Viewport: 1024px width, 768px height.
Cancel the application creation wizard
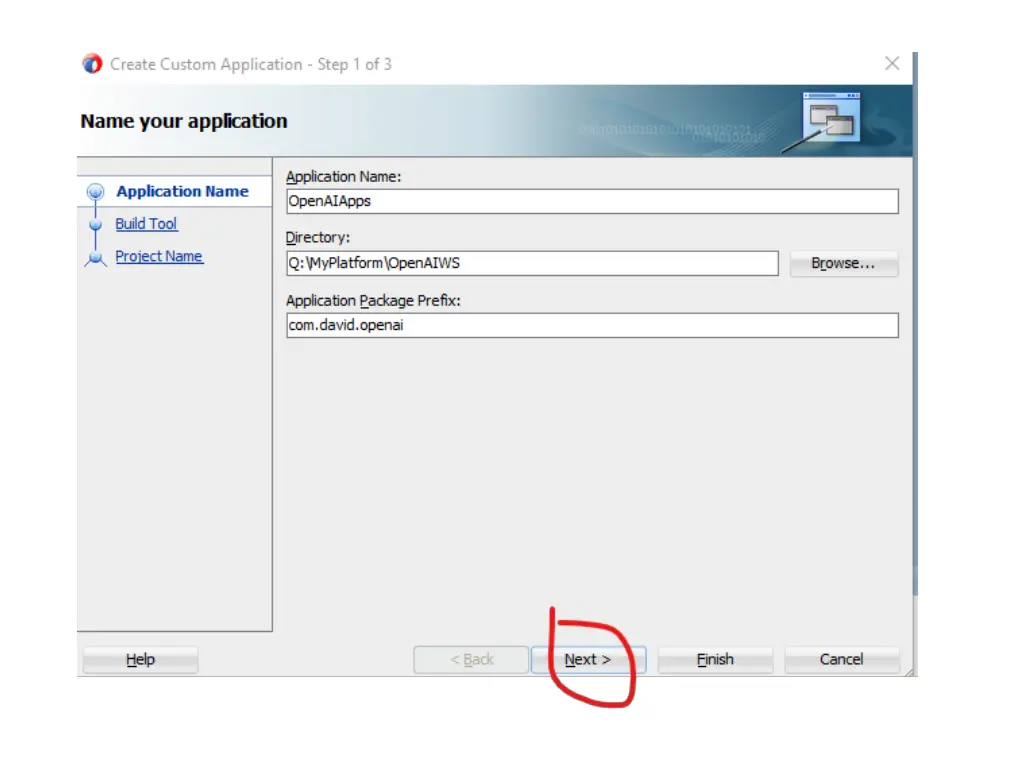coord(841,659)
